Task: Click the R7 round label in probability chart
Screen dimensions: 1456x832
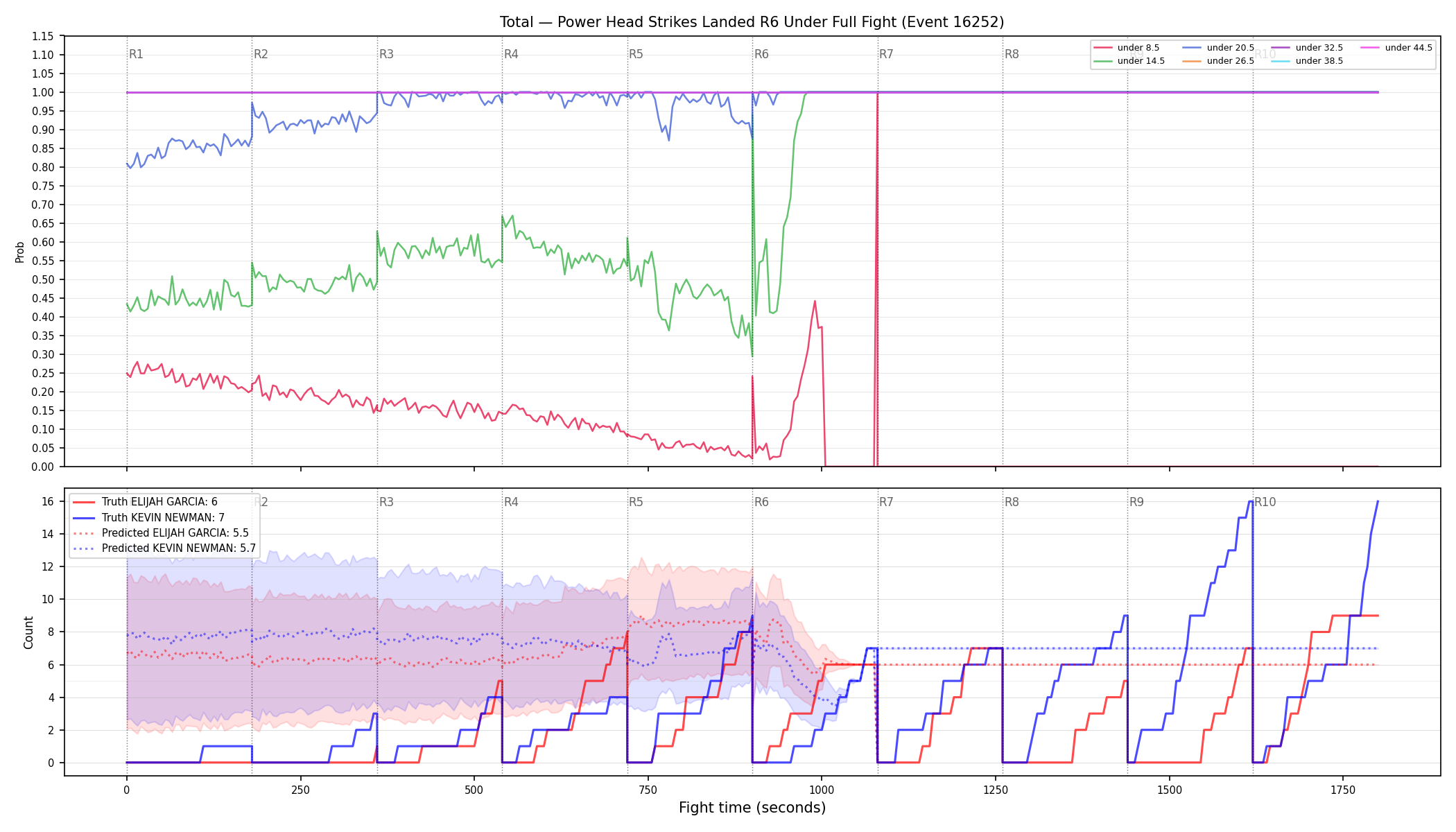Action: (x=886, y=54)
